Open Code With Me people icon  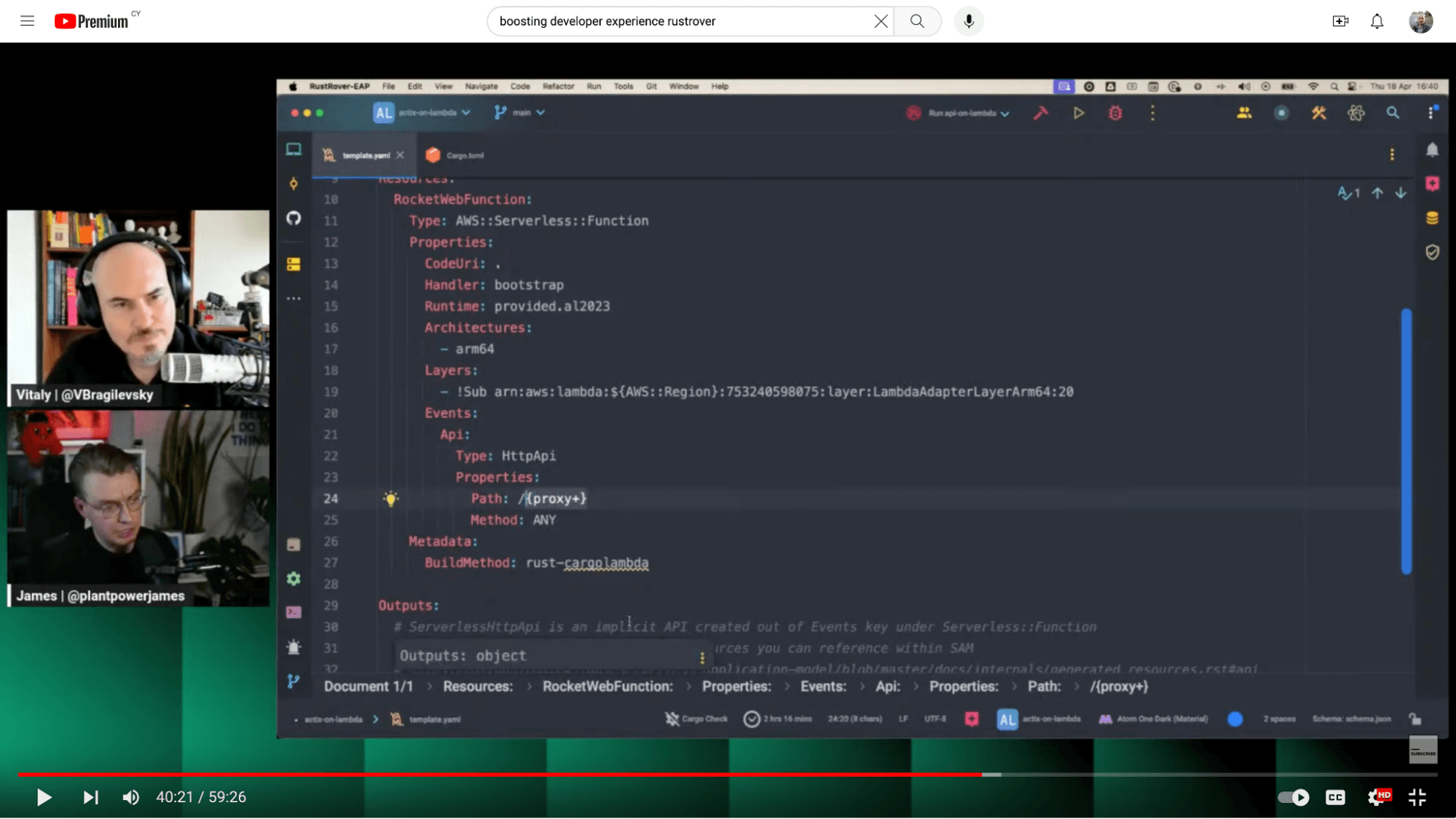(x=1244, y=113)
